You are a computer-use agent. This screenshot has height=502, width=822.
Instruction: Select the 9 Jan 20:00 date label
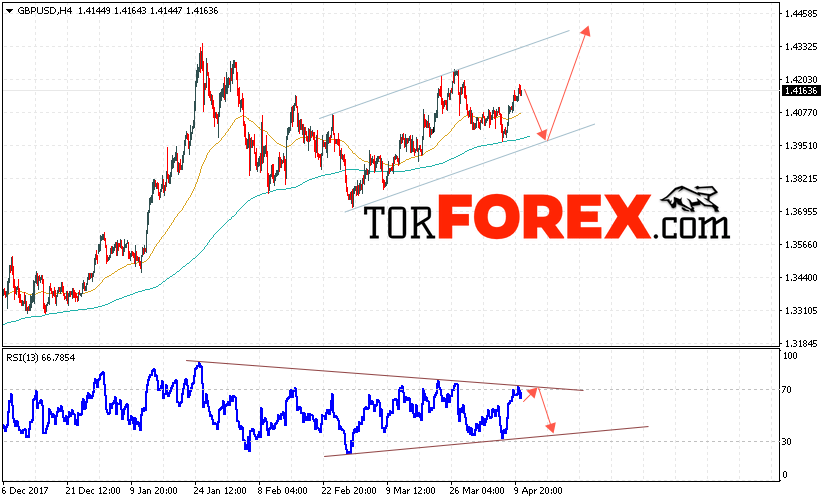(x=154, y=491)
